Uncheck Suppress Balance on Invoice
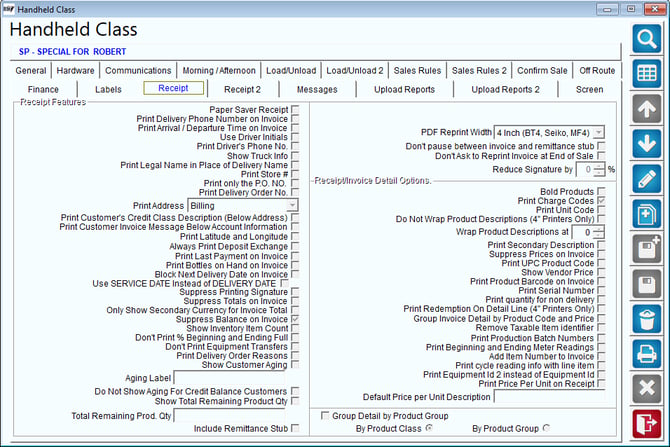The height and width of the screenshot is (447, 670). [295, 319]
